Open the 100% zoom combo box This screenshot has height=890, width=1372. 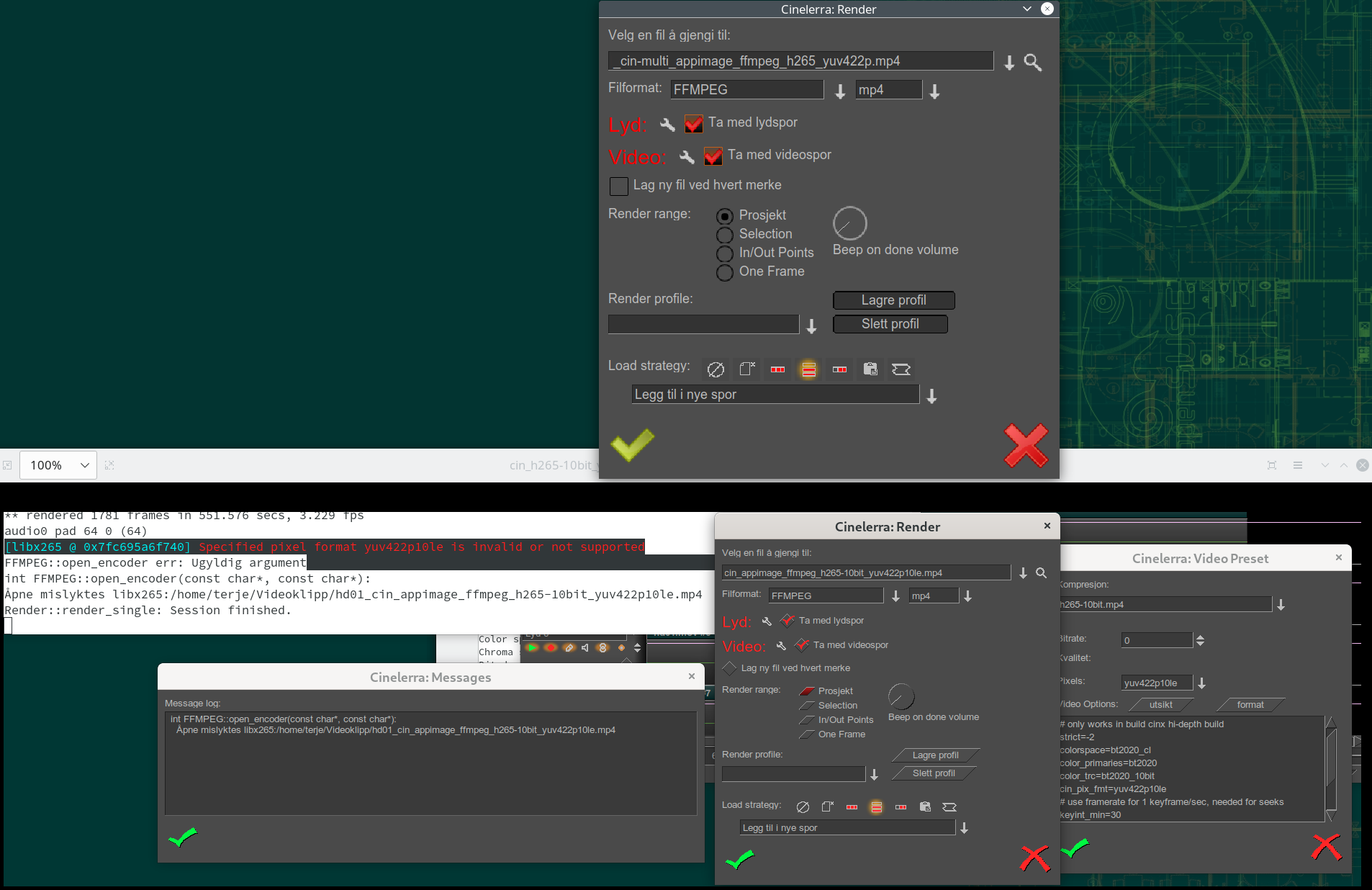point(58,465)
